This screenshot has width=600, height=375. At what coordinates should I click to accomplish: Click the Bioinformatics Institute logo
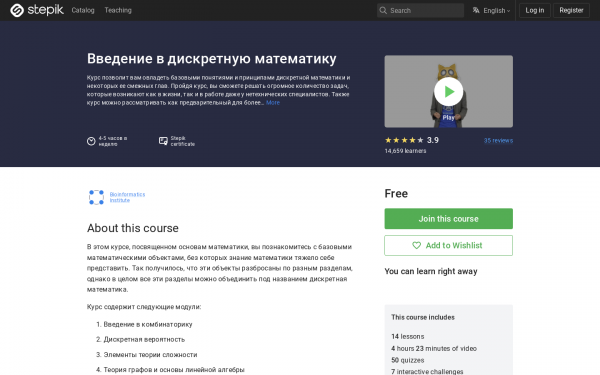(x=96, y=197)
